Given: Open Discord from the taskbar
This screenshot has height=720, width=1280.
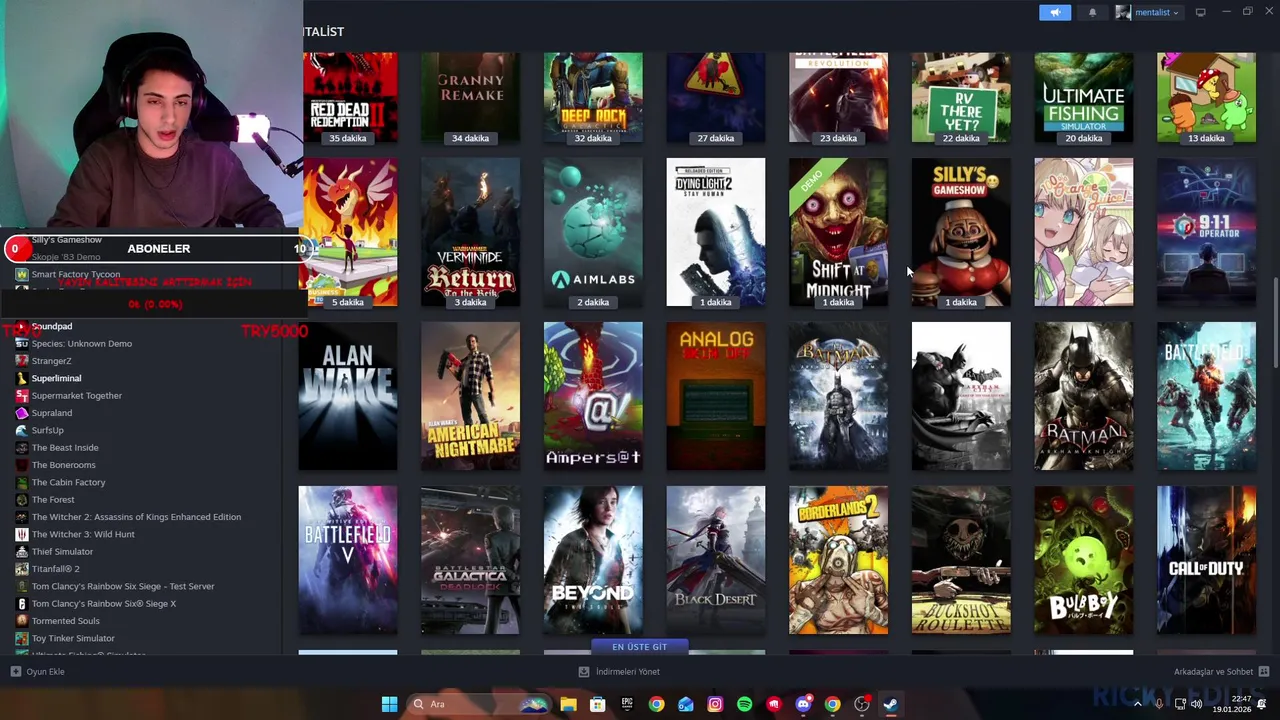Looking at the screenshot, I should (x=803, y=704).
